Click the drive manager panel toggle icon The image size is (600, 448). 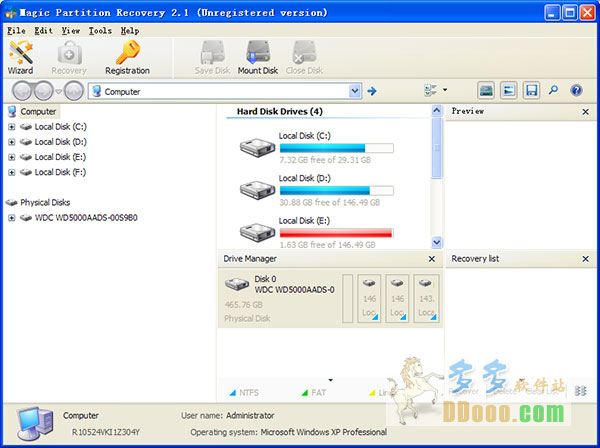pos(486,91)
